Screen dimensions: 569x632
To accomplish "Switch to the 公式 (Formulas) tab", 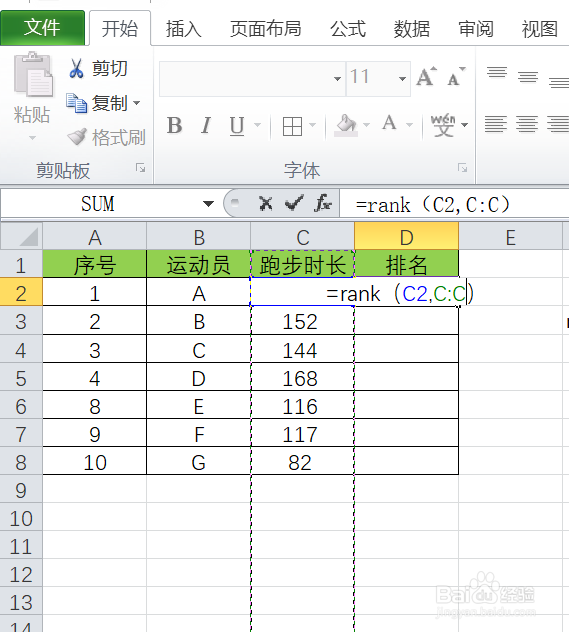I will 348,29.
